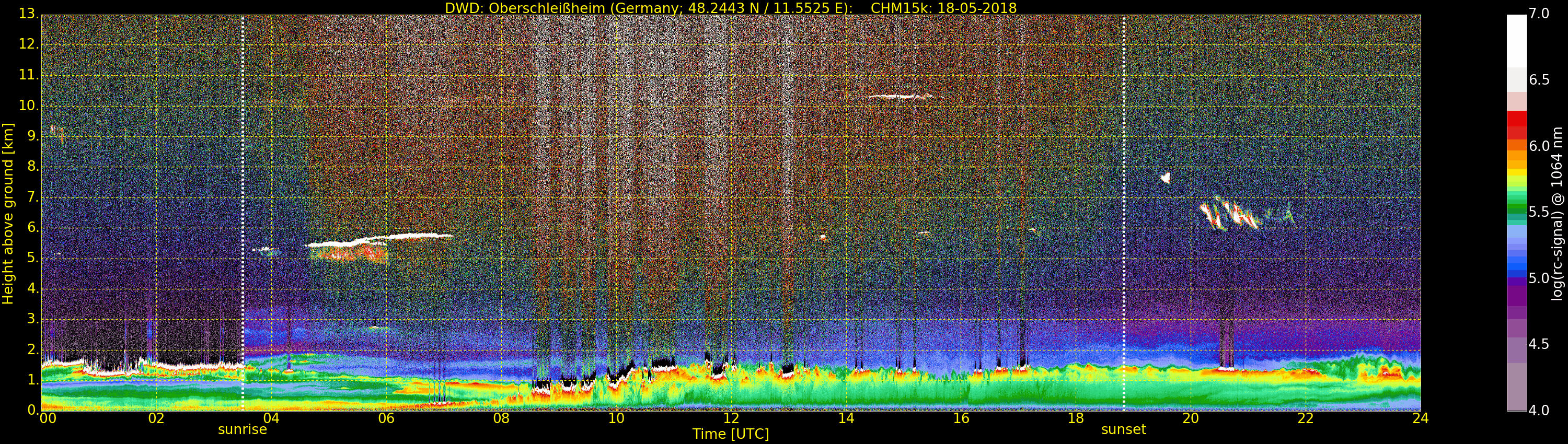Viewport: 1568px width, 444px height.
Task: Click the time axis tick '04'
Action: coord(271,418)
